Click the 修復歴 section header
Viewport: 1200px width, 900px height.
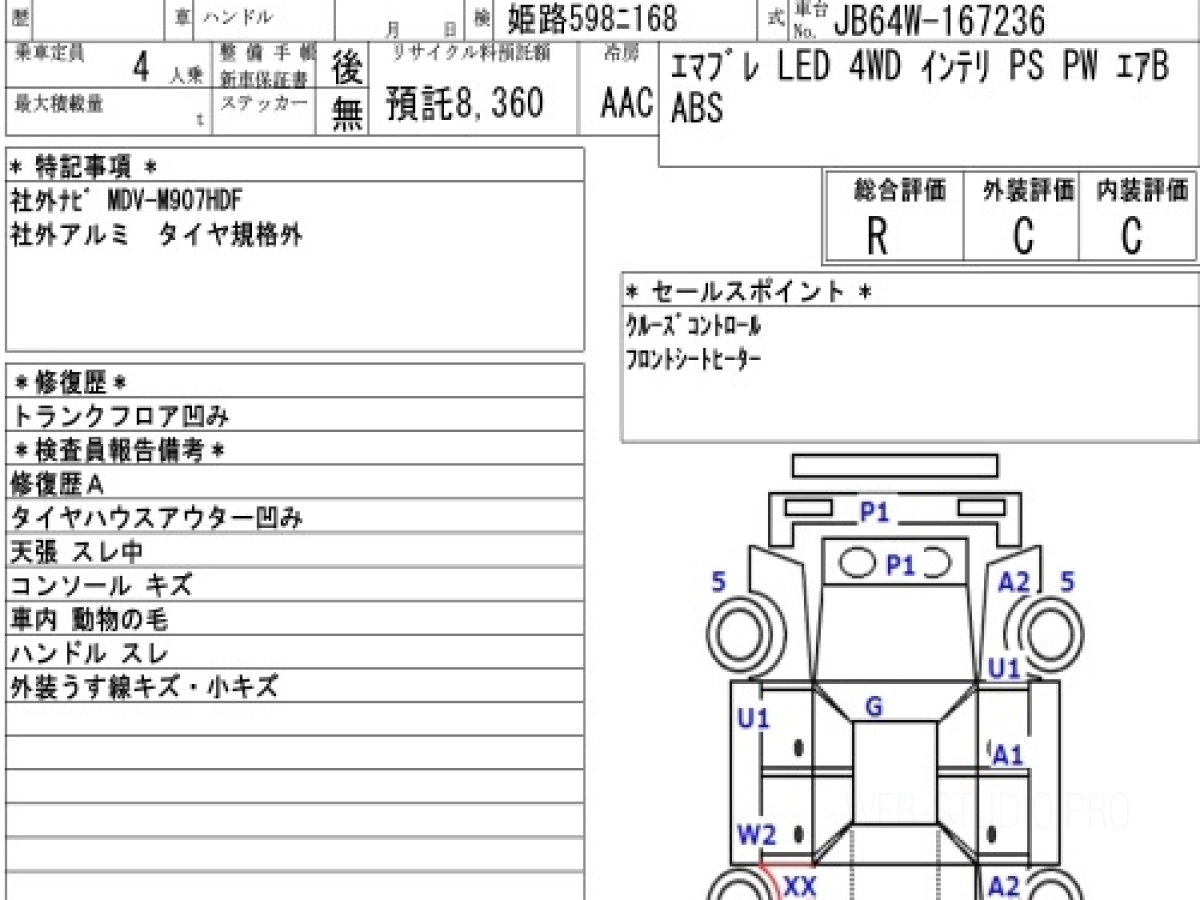[x=69, y=382]
